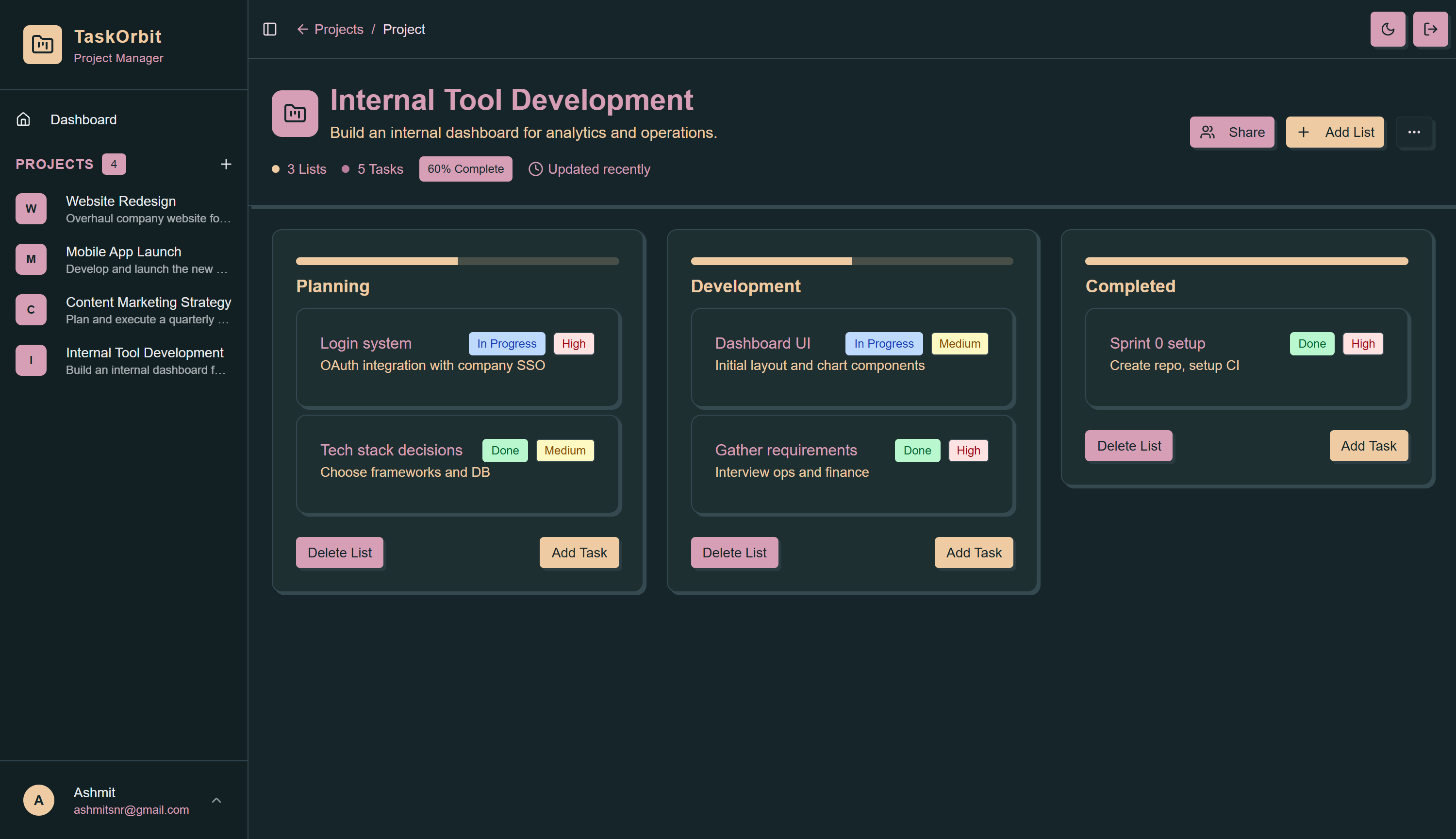The width and height of the screenshot is (1456, 839).
Task: Click Planning list progress bar
Action: (x=457, y=261)
